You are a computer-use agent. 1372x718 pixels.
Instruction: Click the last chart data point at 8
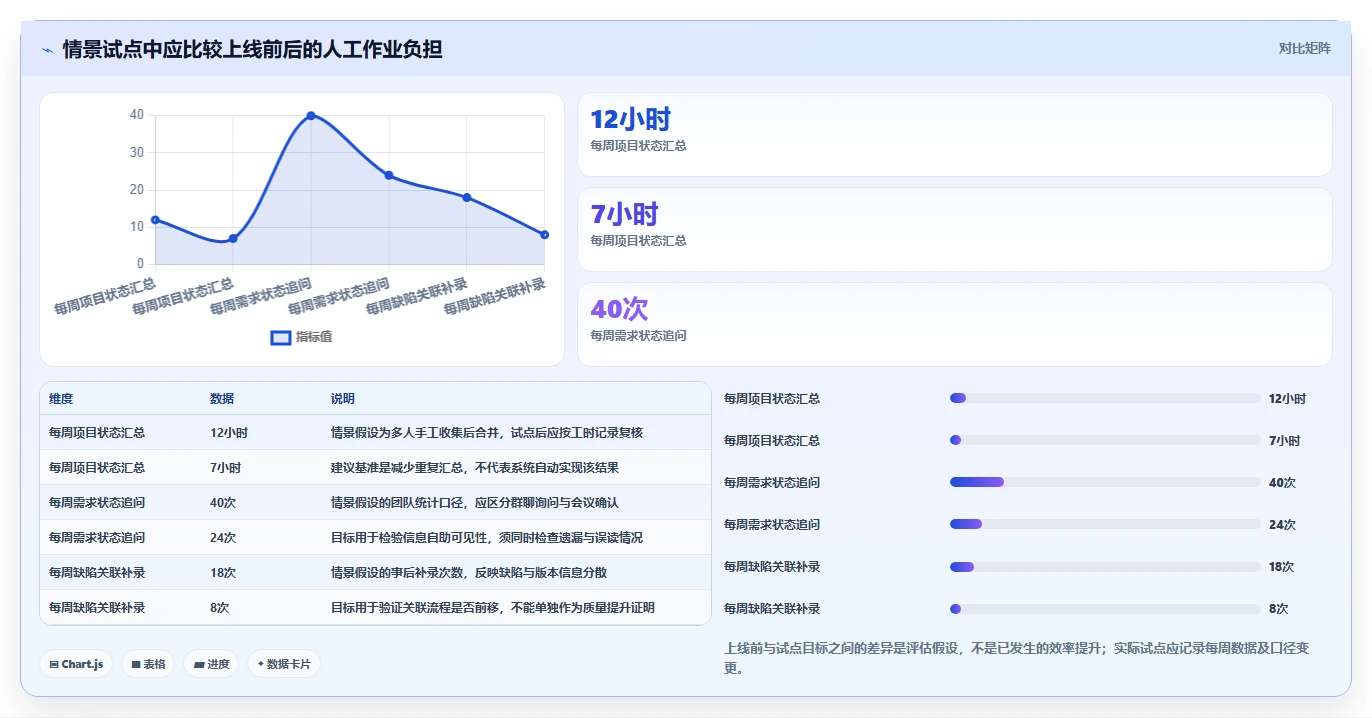pos(545,235)
